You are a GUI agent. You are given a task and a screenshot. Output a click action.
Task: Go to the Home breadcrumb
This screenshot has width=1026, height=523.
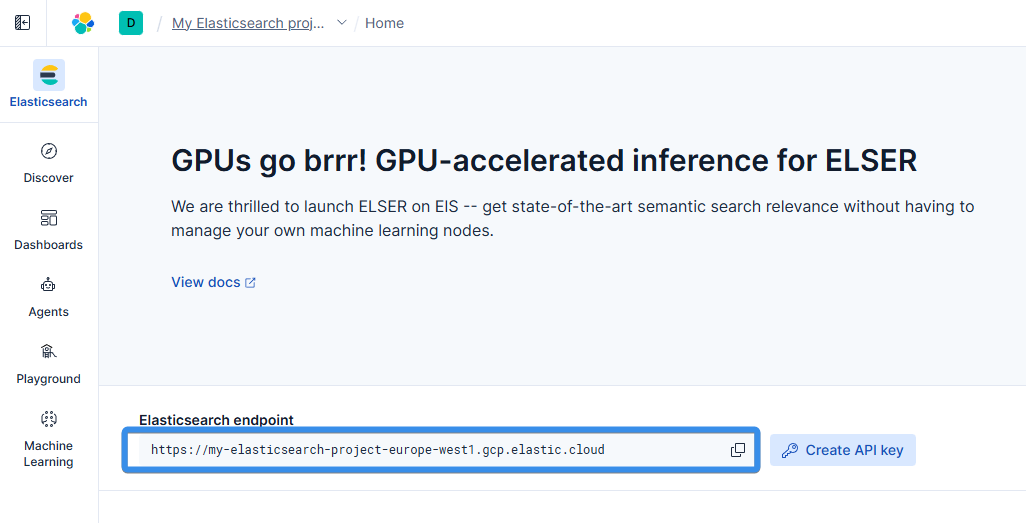(x=384, y=23)
